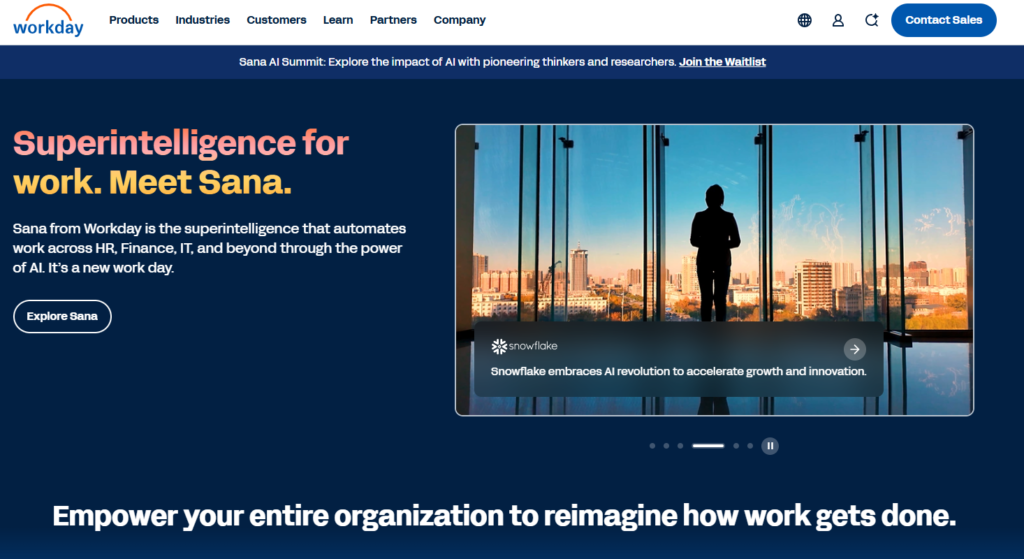This screenshot has height=559, width=1024.
Task: Click the arrow on the Snowflake card
Action: coord(854,349)
